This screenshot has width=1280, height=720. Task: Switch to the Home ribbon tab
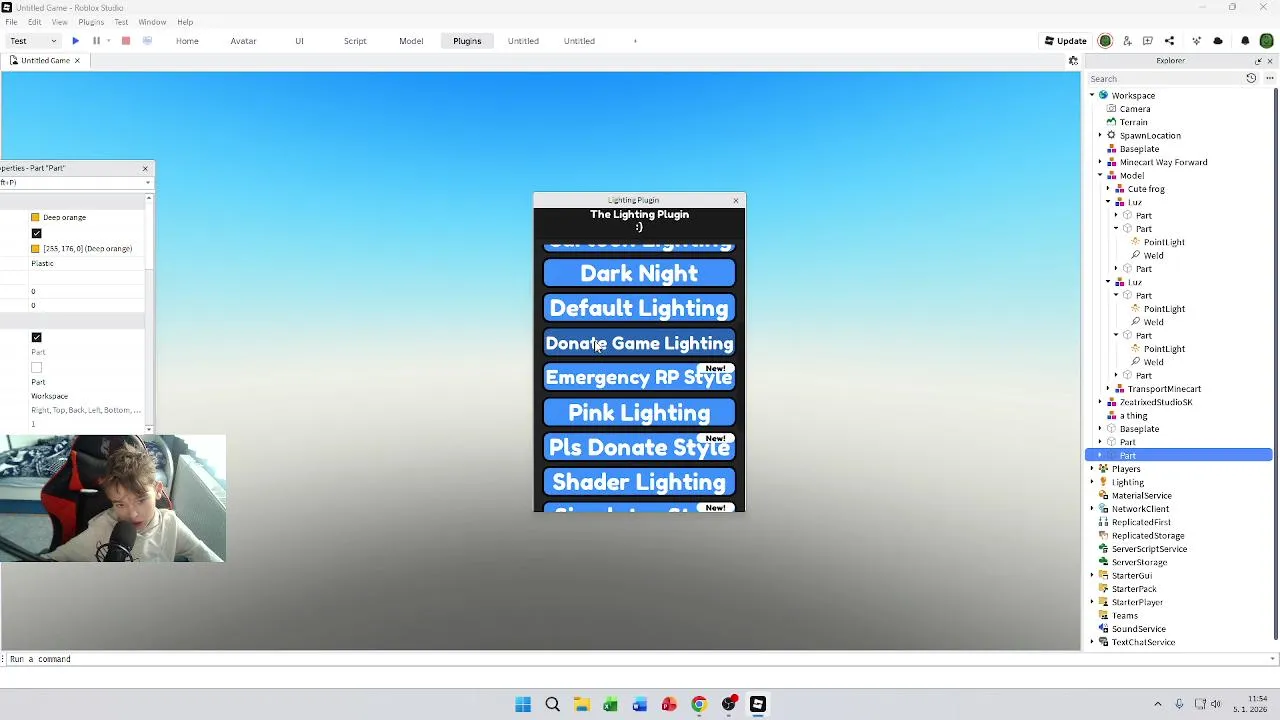pos(187,41)
